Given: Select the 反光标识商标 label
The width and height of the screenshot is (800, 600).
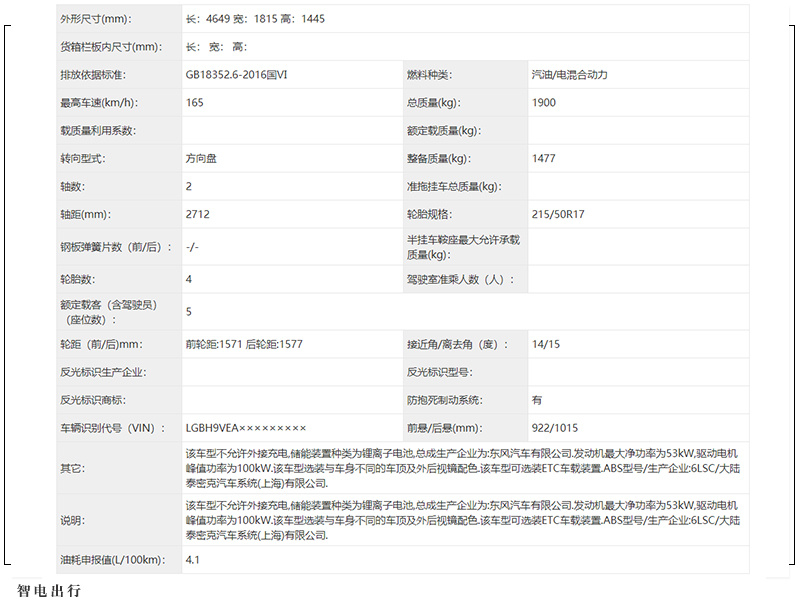Looking at the screenshot, I should (93, 400).
